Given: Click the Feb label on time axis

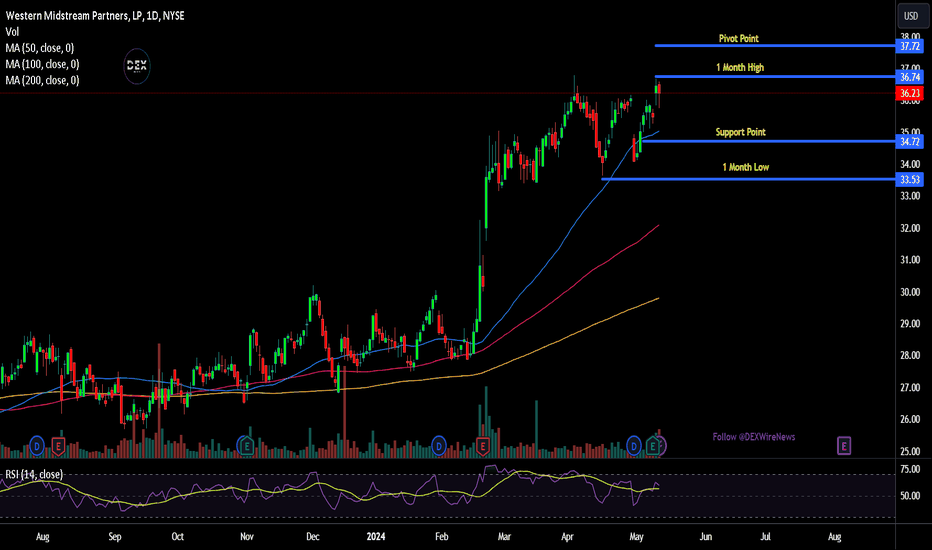Looking at the screenshot, I should click(x=442, y=536).
